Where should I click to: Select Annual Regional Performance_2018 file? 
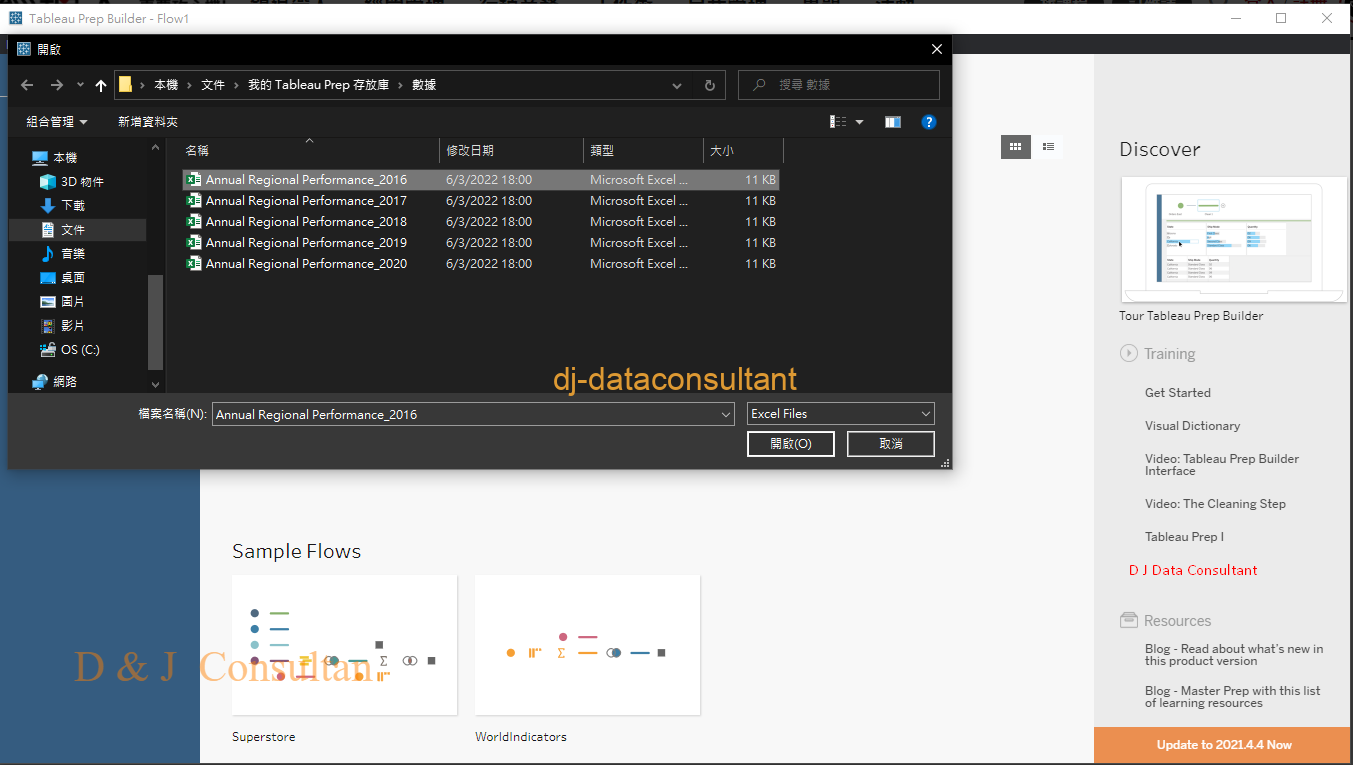click(x=306, y=222)
